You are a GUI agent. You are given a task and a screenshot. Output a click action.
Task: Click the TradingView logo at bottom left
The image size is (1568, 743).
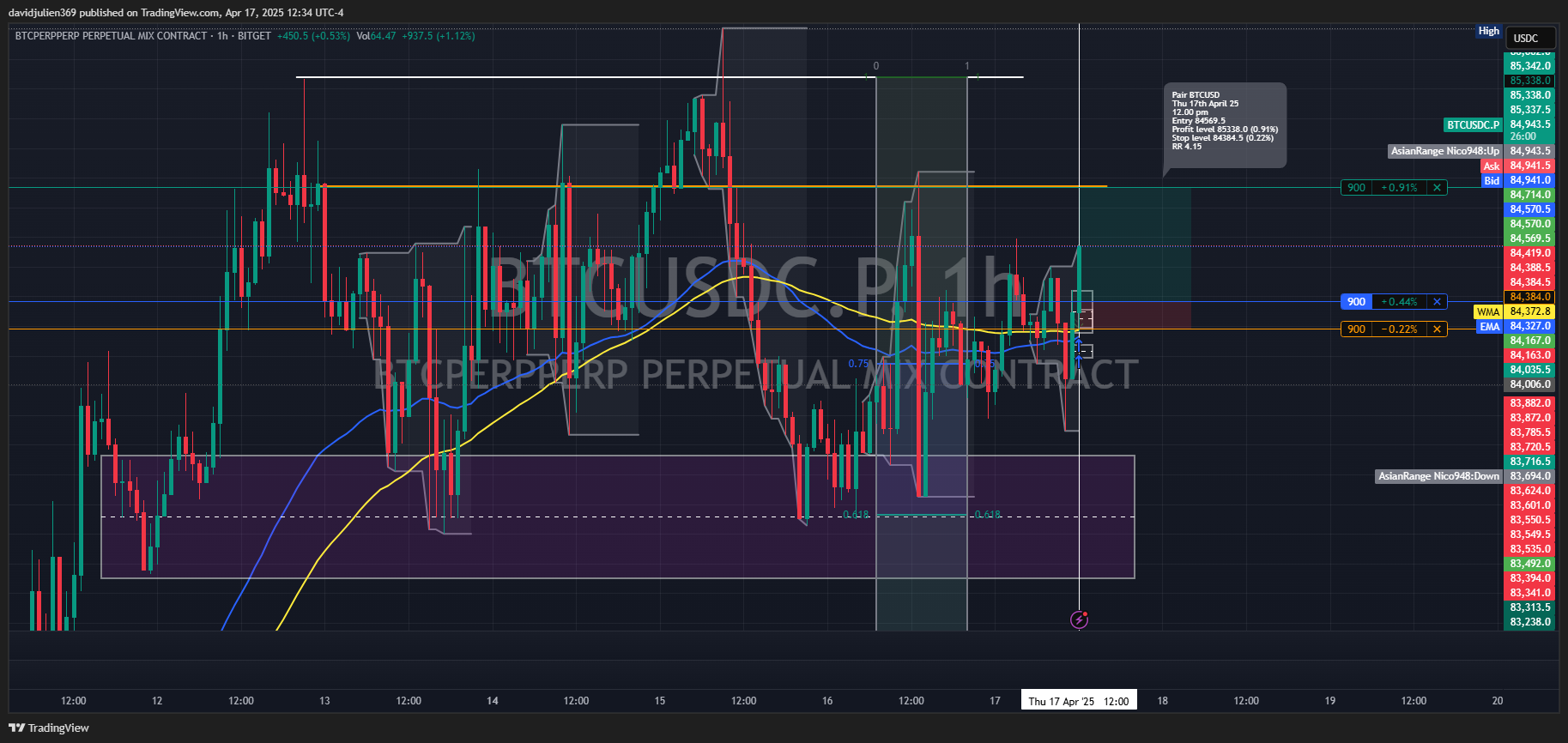[49, 728]
